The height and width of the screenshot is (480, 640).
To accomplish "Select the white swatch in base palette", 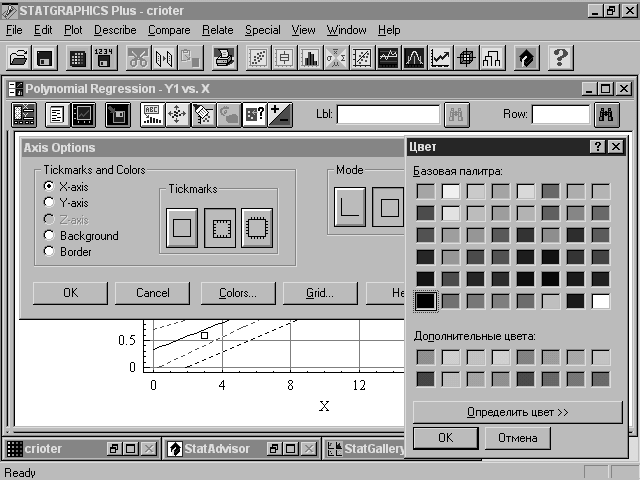I will pyautogui.click(x=600, y=301).
